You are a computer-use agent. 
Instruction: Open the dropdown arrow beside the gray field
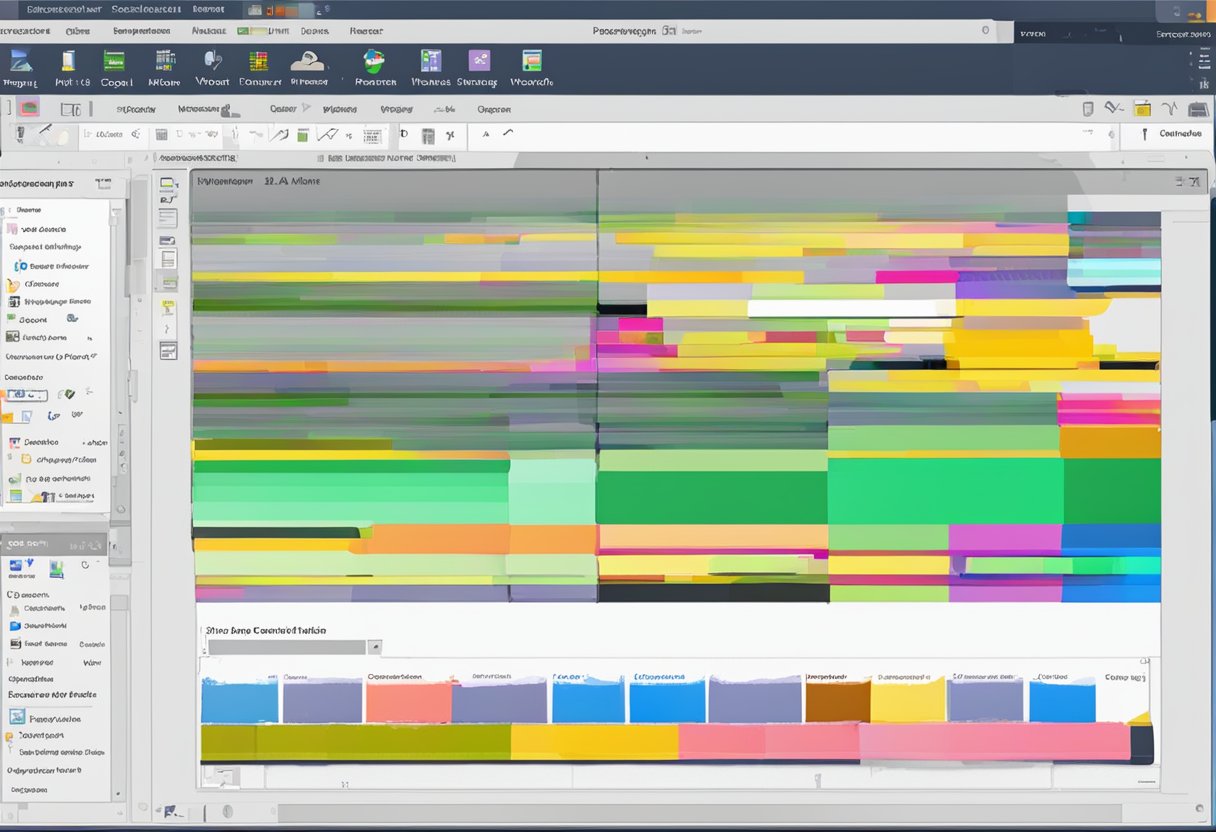click(375, 647)
